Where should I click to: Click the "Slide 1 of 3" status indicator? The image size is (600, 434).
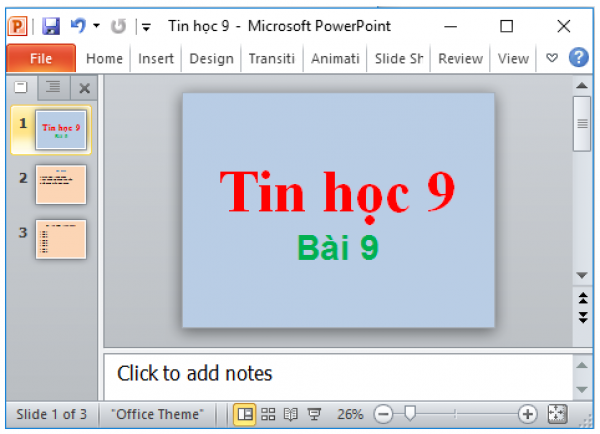[x=52, y=414]
